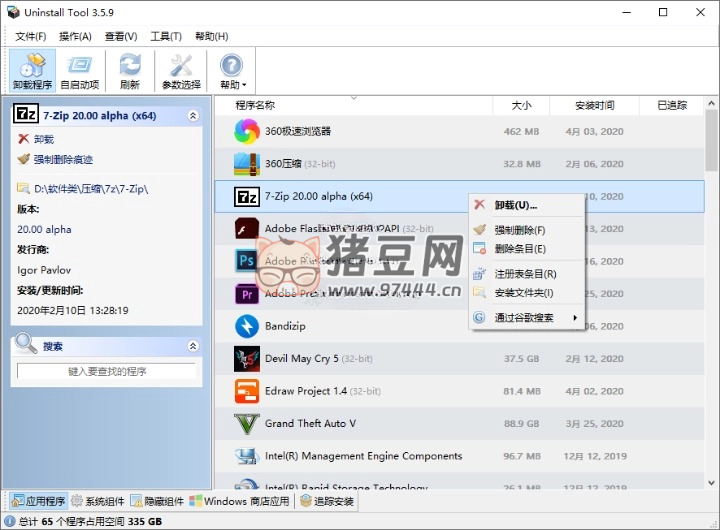This screenshot has width=720, height=530.
Task: Select the Grand Theft Auto V icon
Action: pos(247,423)
